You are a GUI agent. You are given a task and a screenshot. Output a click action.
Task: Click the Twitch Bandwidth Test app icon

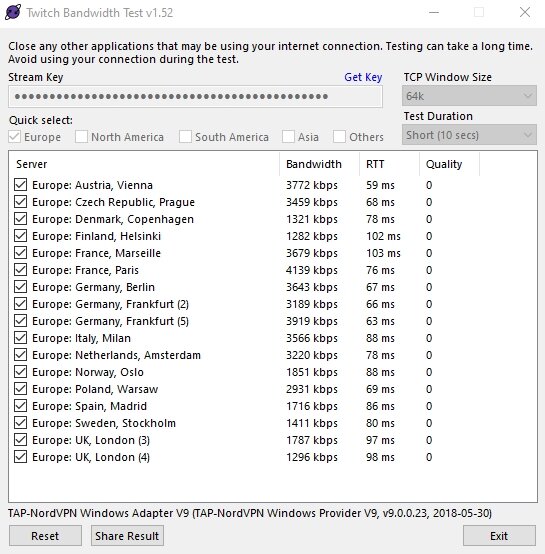tap(13, 12)
